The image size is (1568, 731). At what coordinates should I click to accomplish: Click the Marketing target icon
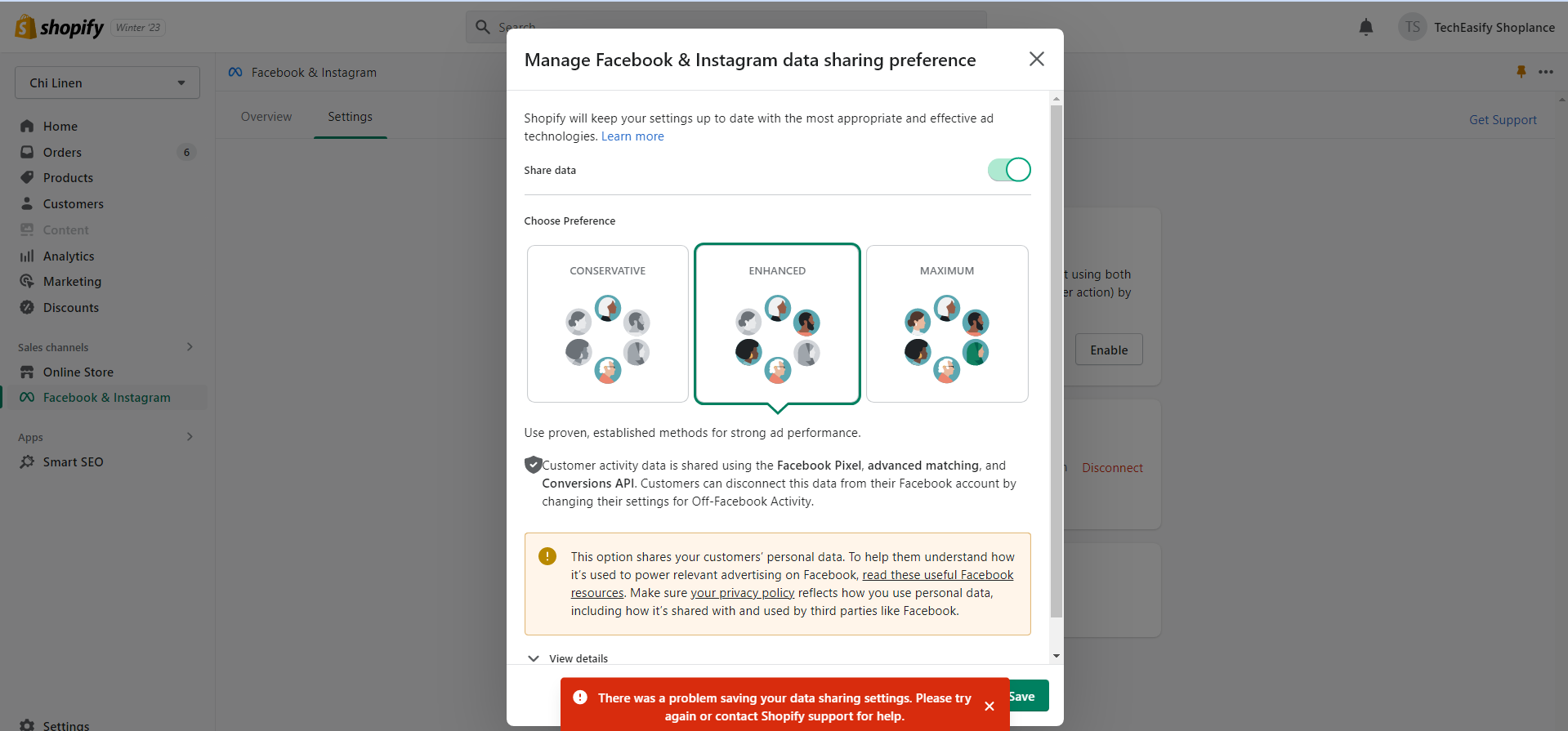pyautogui.click(x=27, y=281)
